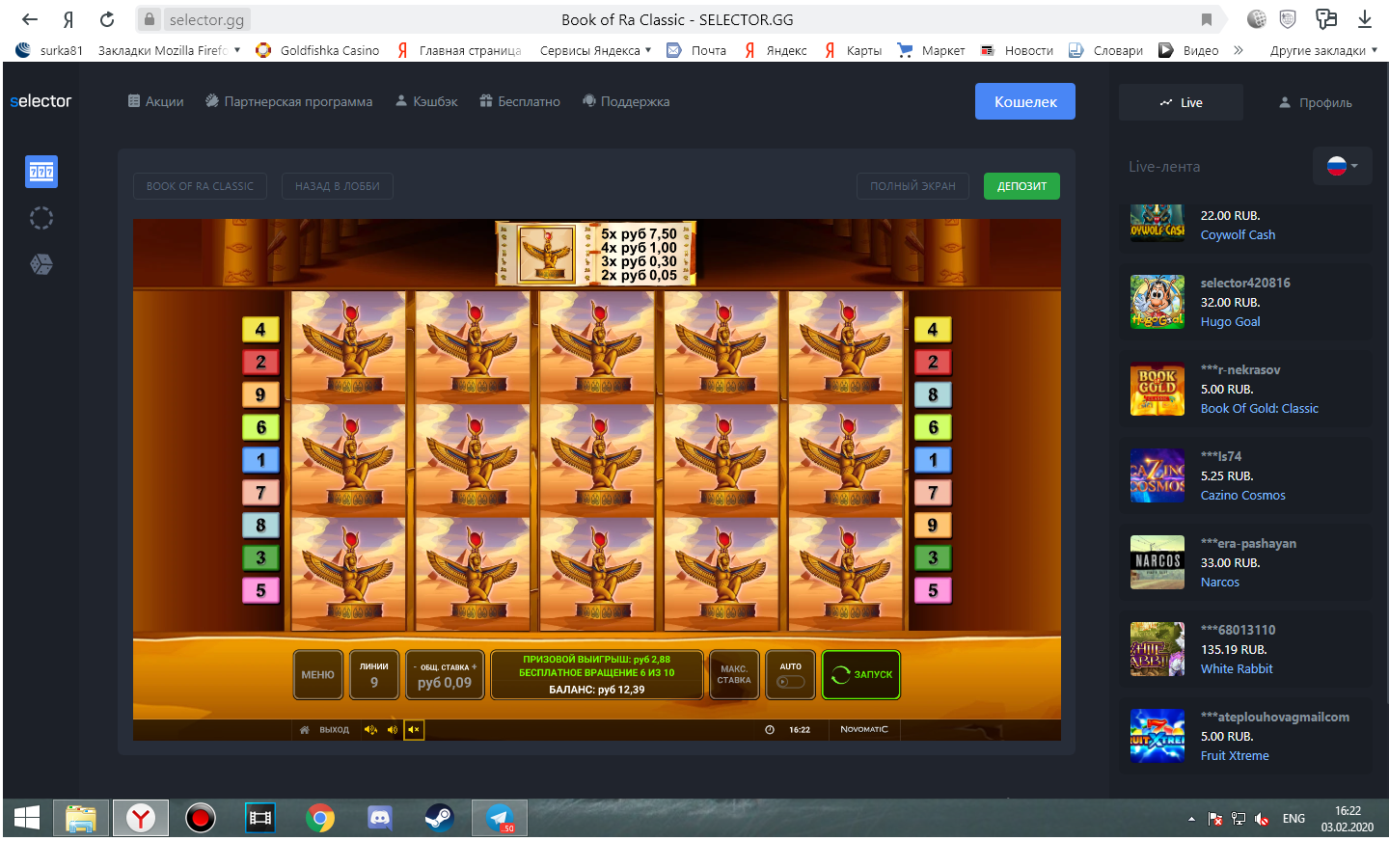The width and height of the screenshot is (1389, 868).
Task: Exit the game via ВЫХОД home icon
Action: 324,730
